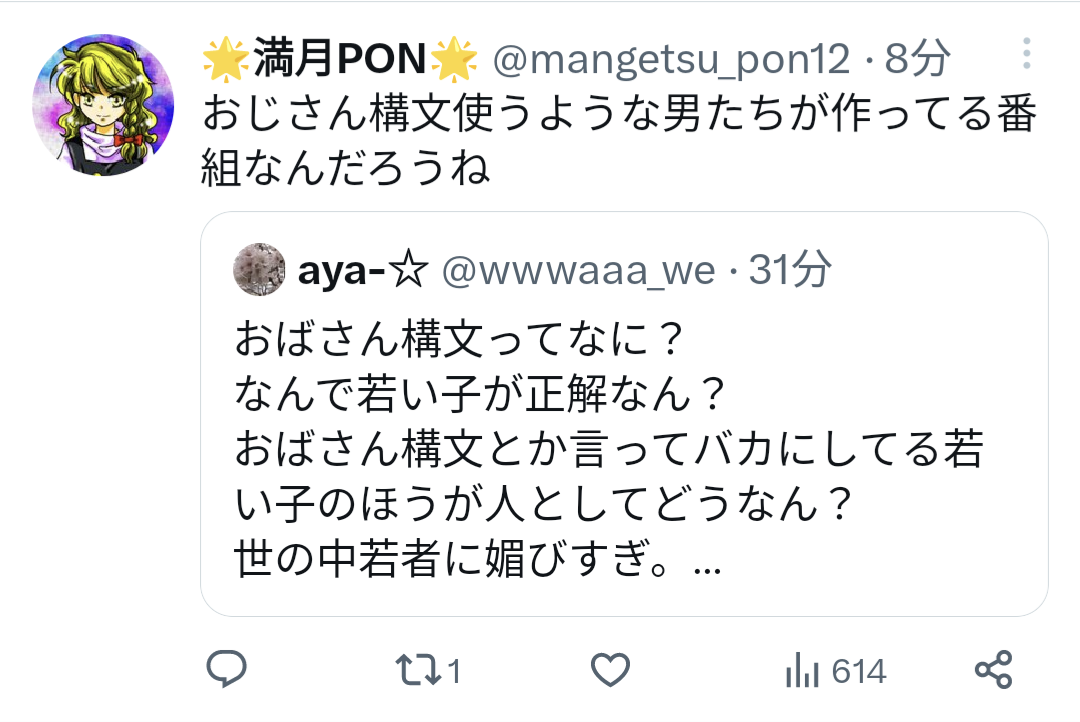Open the share icon on the tweet

click(993, 670)
